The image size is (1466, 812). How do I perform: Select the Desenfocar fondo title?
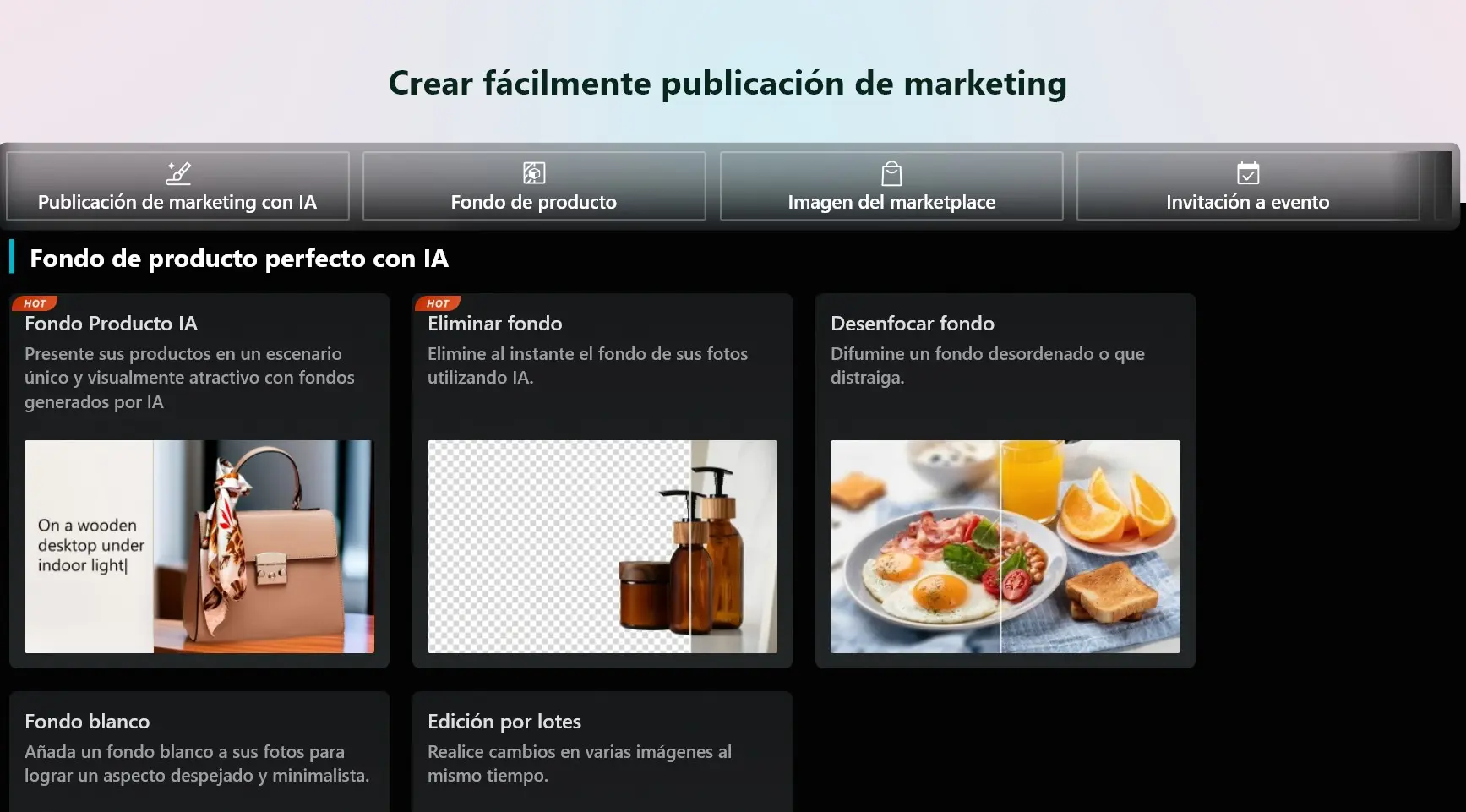coord(913,324)
